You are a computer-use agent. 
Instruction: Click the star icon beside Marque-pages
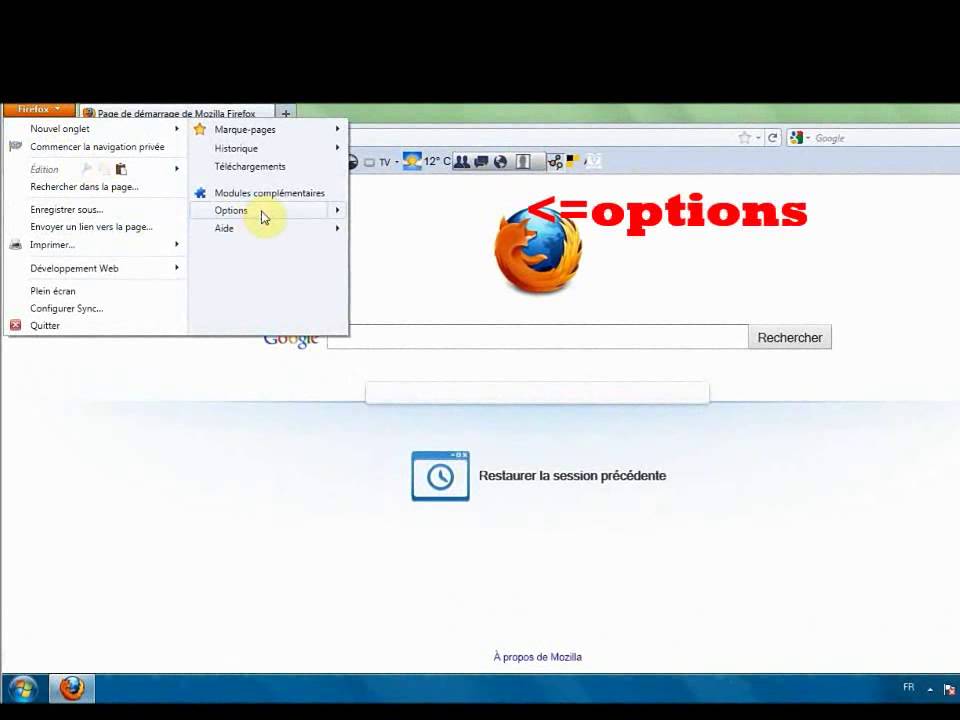click(200, 129)
